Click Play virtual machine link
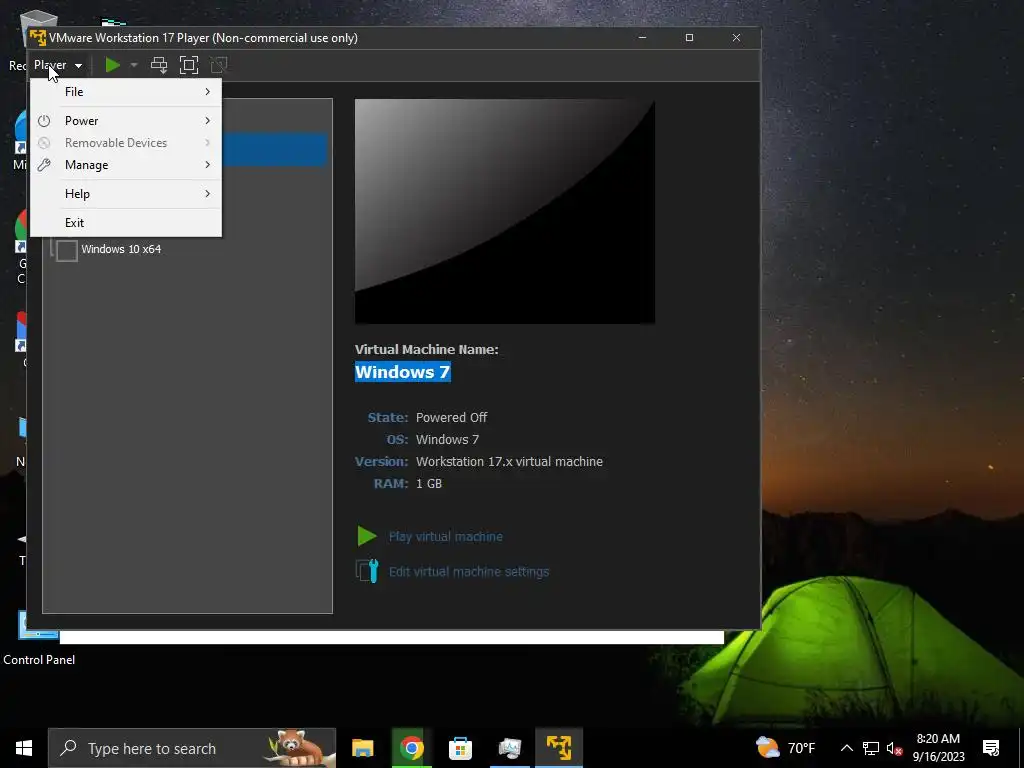 point(445,537)
